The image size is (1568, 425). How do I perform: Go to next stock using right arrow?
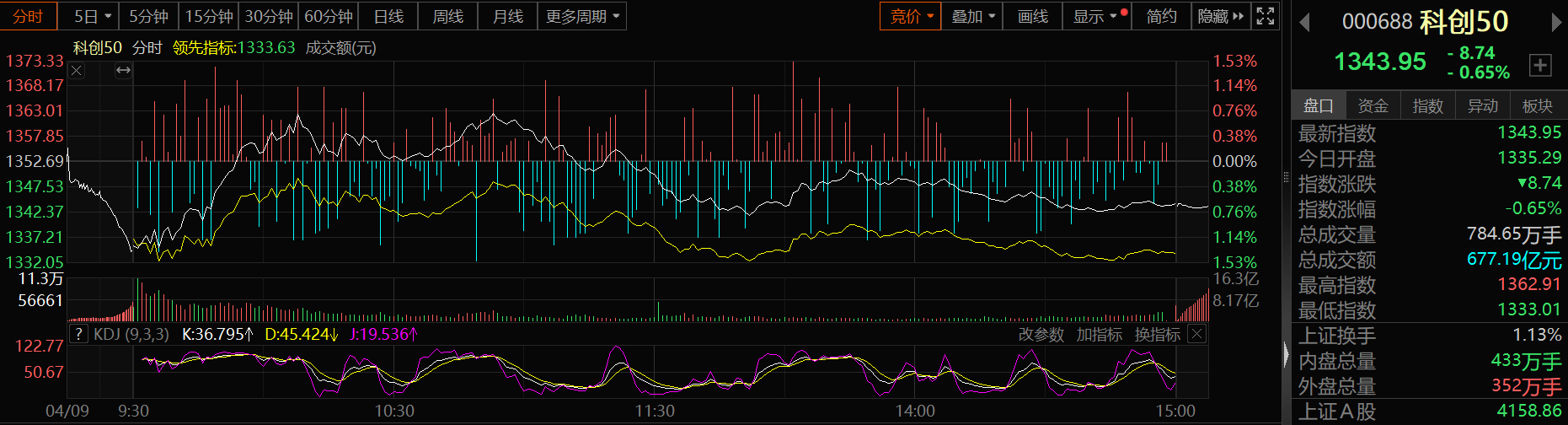pos(1556,23)
